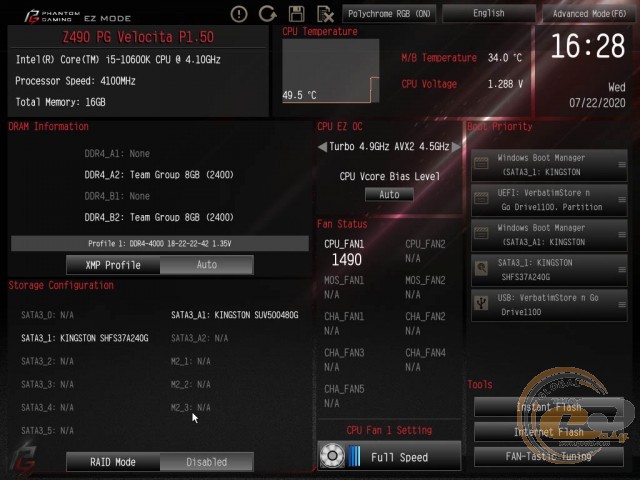Click drive icon of SATA3_1: KINGSTON SHFS37A240G boot entry

481,269
